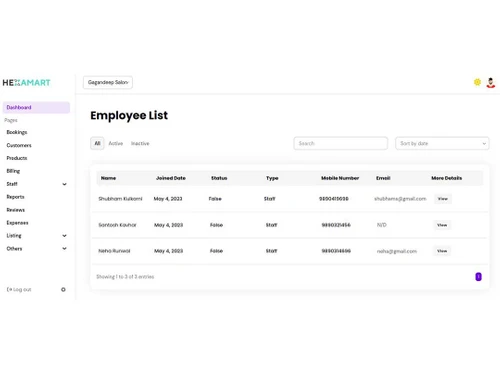Expand the Listing submenu chevron
The image size is (500, 375).
(64, 236)
